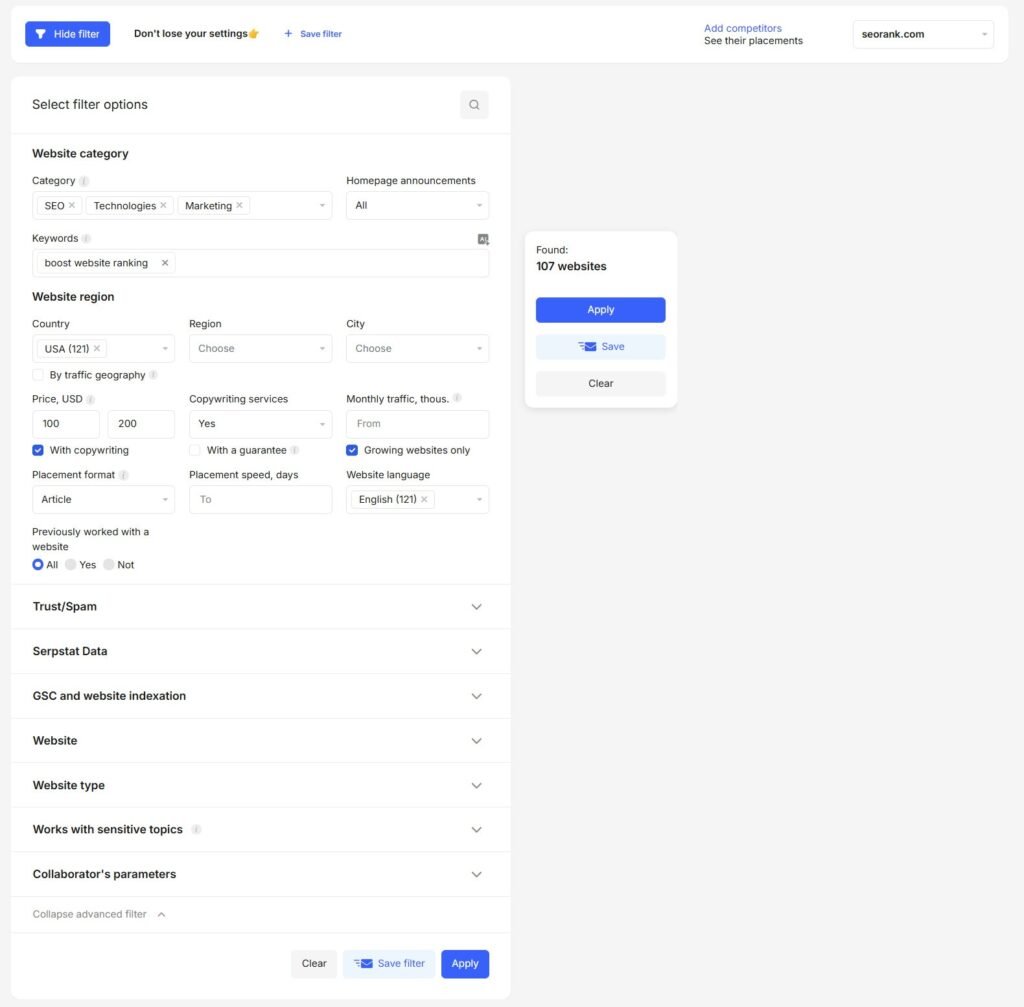Open the Region Choose dropdown

click(x=261, y=349)
